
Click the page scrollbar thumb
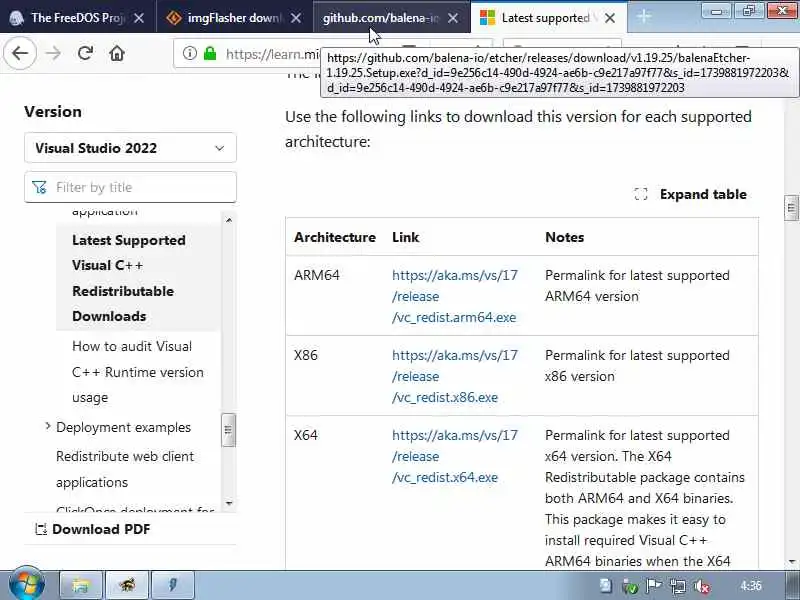(791, 208)
